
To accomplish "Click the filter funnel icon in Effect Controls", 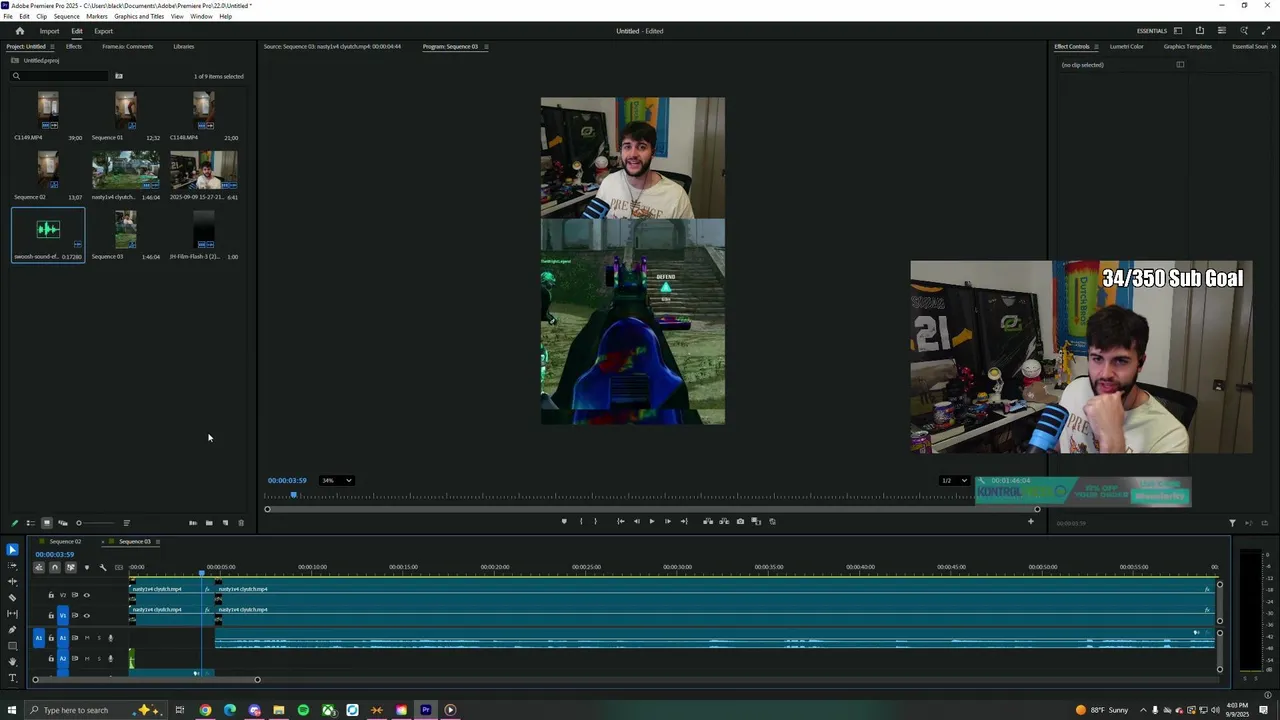I will pyautogui.click(x=1232, y=523).
